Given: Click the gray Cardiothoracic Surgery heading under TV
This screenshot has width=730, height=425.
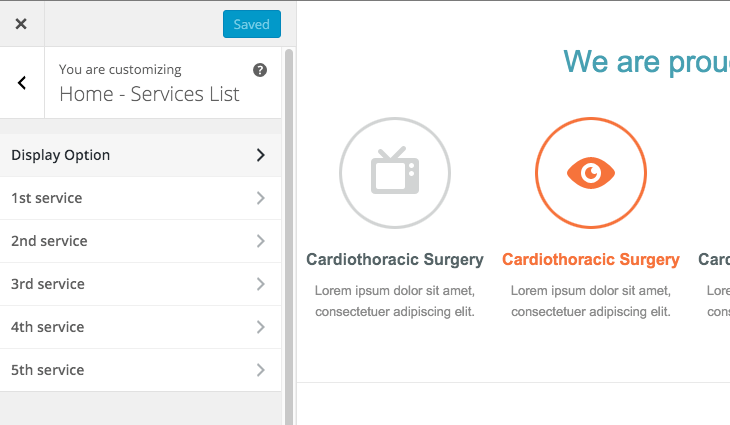Looking at the screenshot, I should 395,260.
